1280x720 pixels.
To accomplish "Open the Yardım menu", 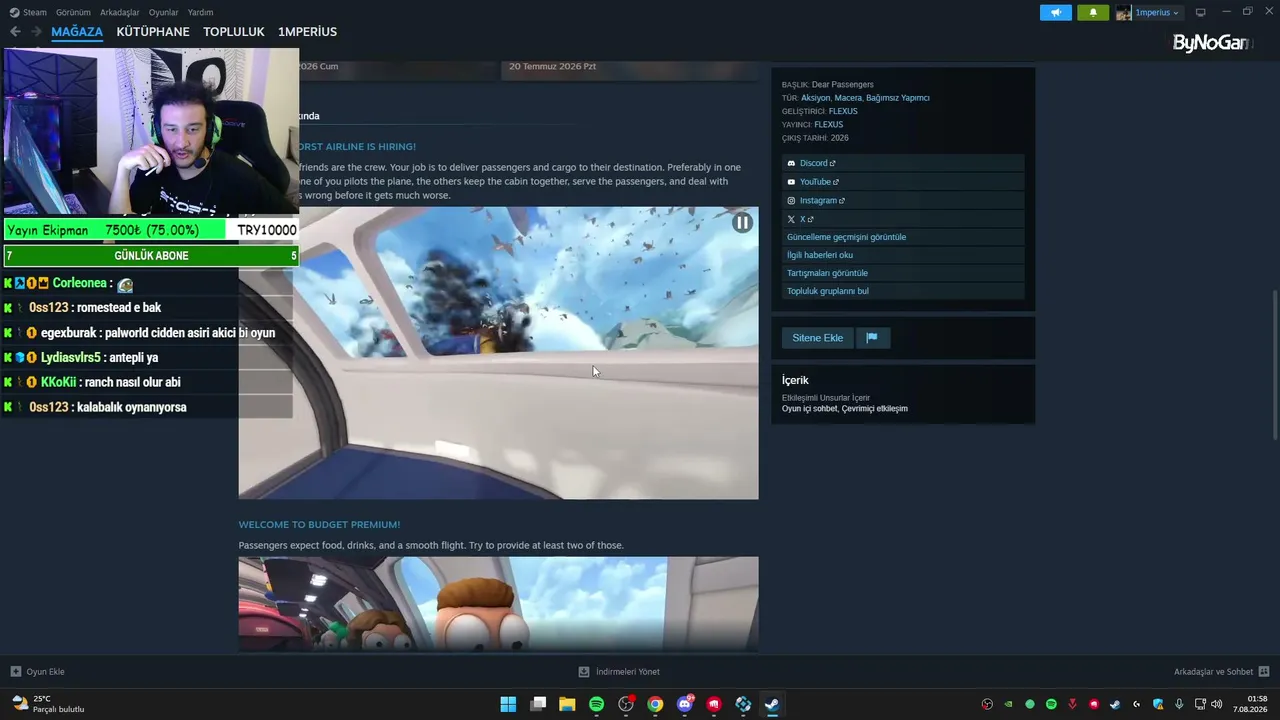I will pos(201,13).
